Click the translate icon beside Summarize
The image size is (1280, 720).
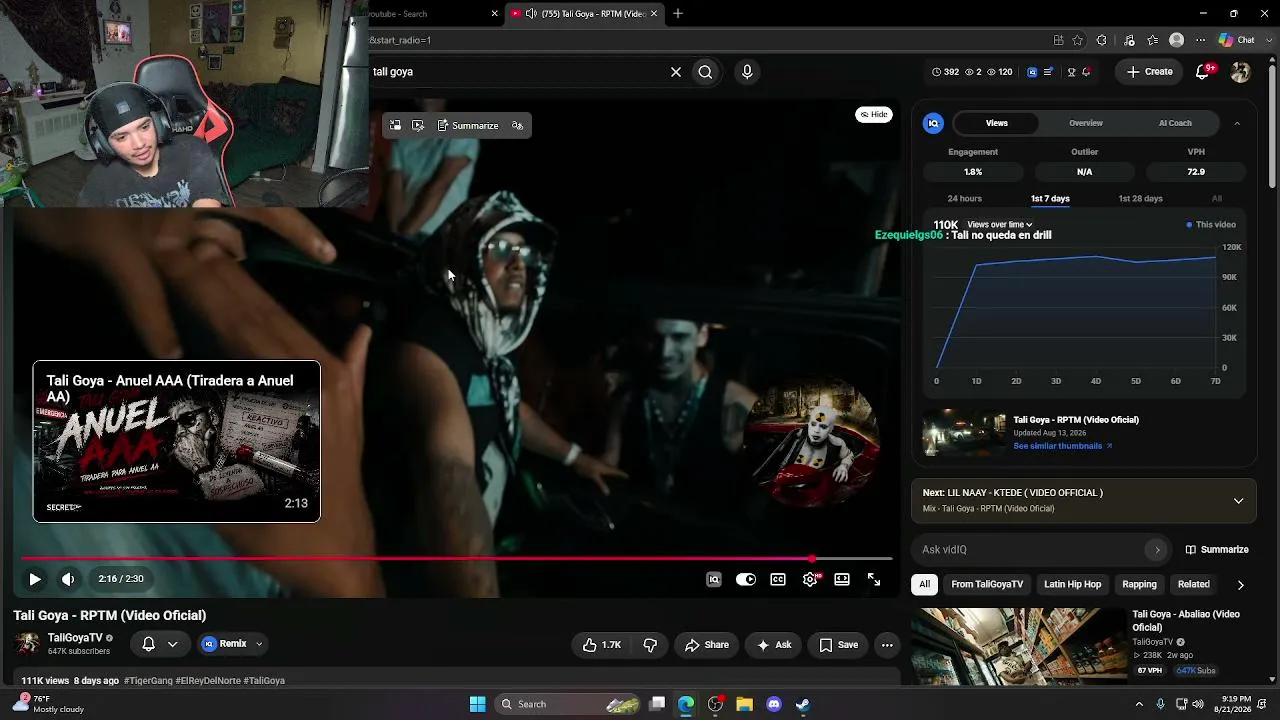tap(518, 126)
